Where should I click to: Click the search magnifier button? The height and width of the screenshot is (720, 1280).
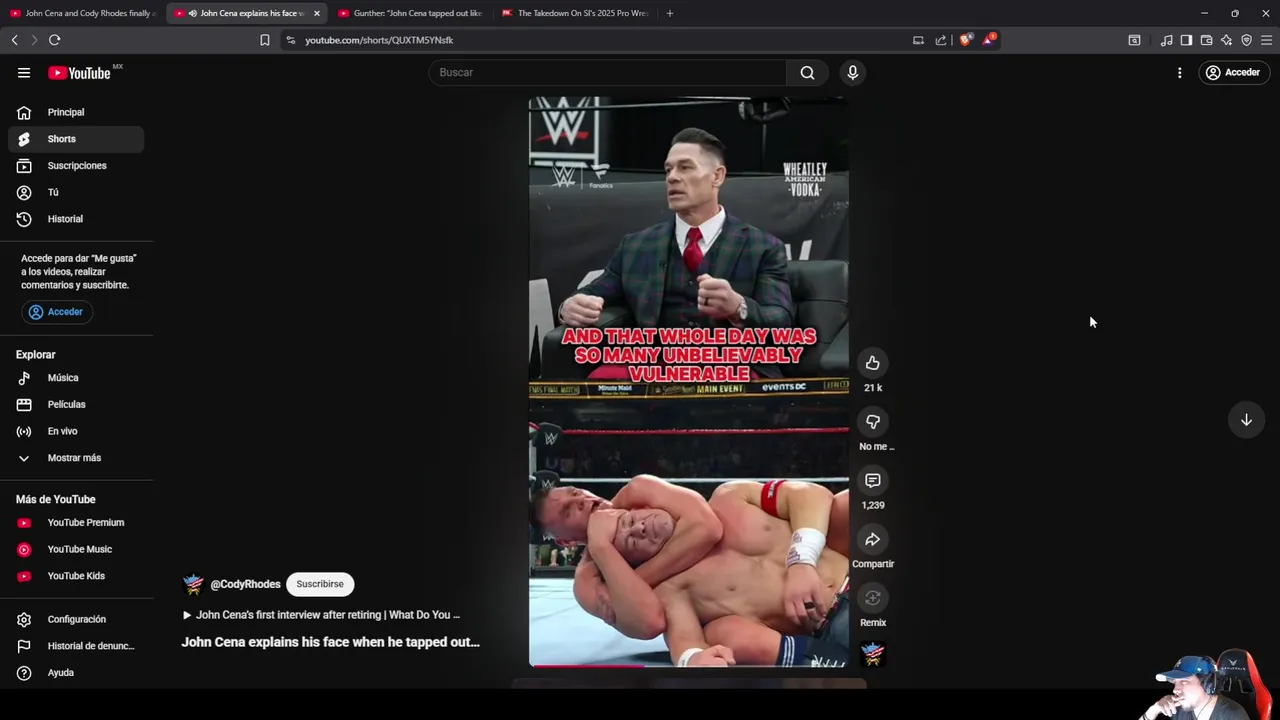(807, 72)
